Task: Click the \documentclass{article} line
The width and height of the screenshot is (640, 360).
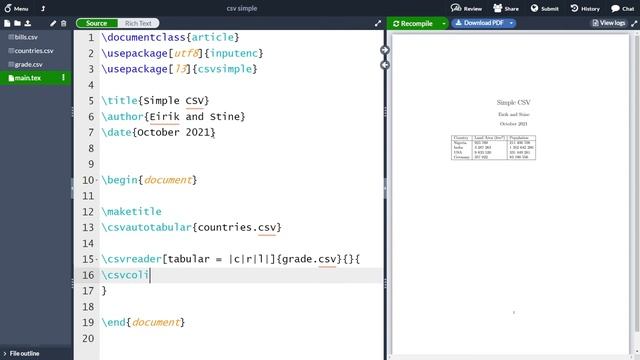Action: tap(170, 38)
